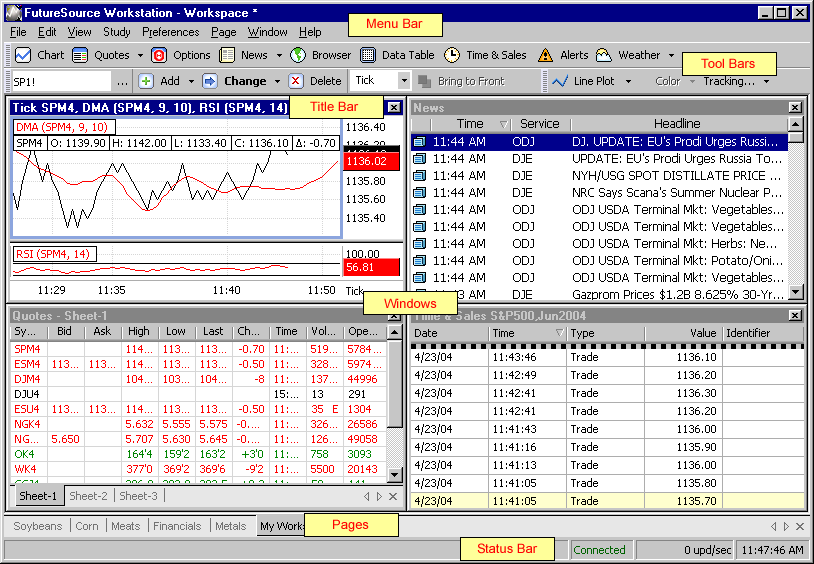Open the File menu

point(18,32)
